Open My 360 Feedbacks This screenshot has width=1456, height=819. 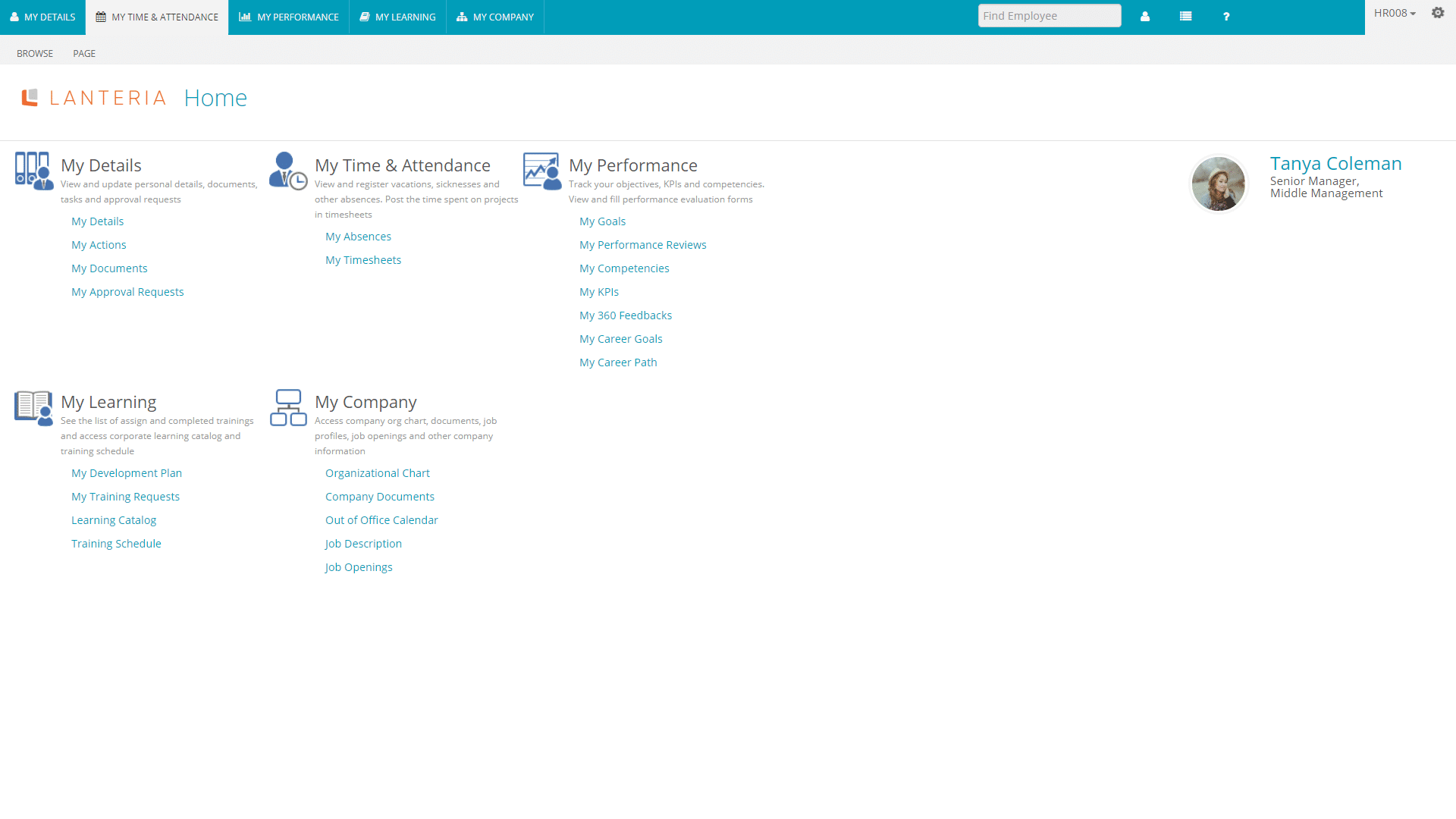click(x=626, y=315)
